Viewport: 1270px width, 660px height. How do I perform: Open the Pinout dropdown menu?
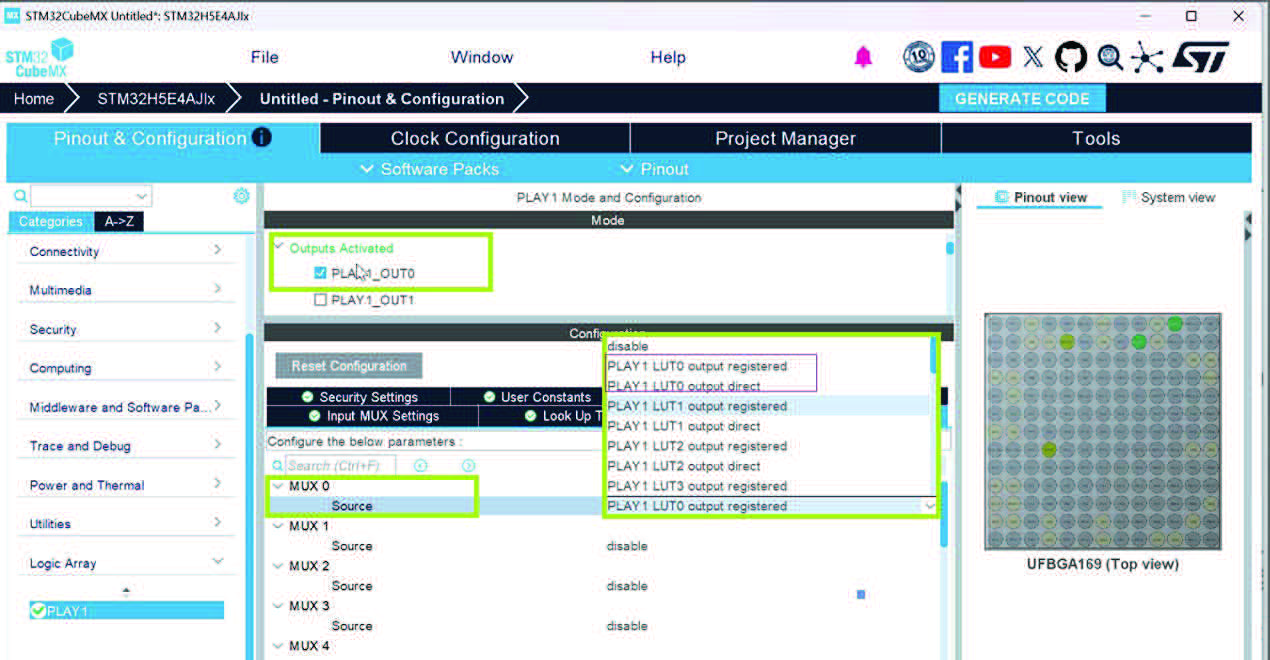(654, 169)
